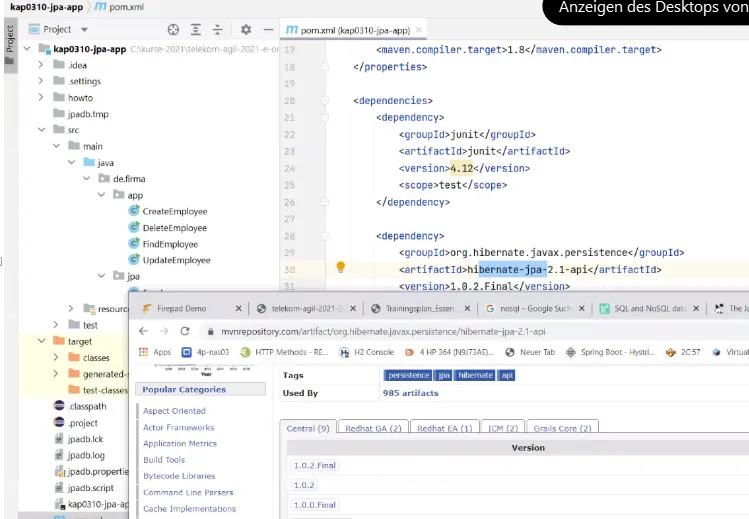Select the jpadb.tmp folder
The height and width of the screenshot is (519, 749).
[x=88, y=114]
